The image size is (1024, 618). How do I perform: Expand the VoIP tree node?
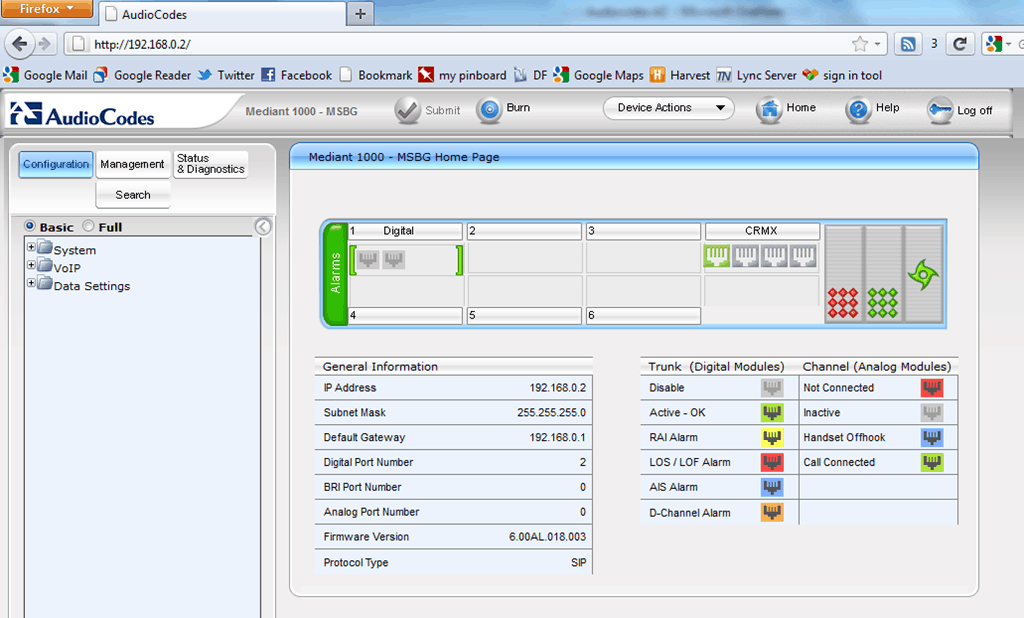[31, 267]
